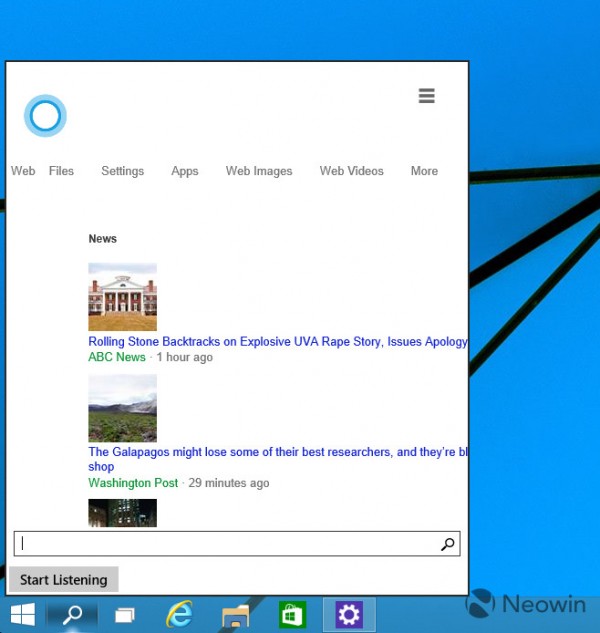Image resolution: width=600 pixels, height=633 pixels.
Task: Show Web Videos results
Action: point(351,171)
